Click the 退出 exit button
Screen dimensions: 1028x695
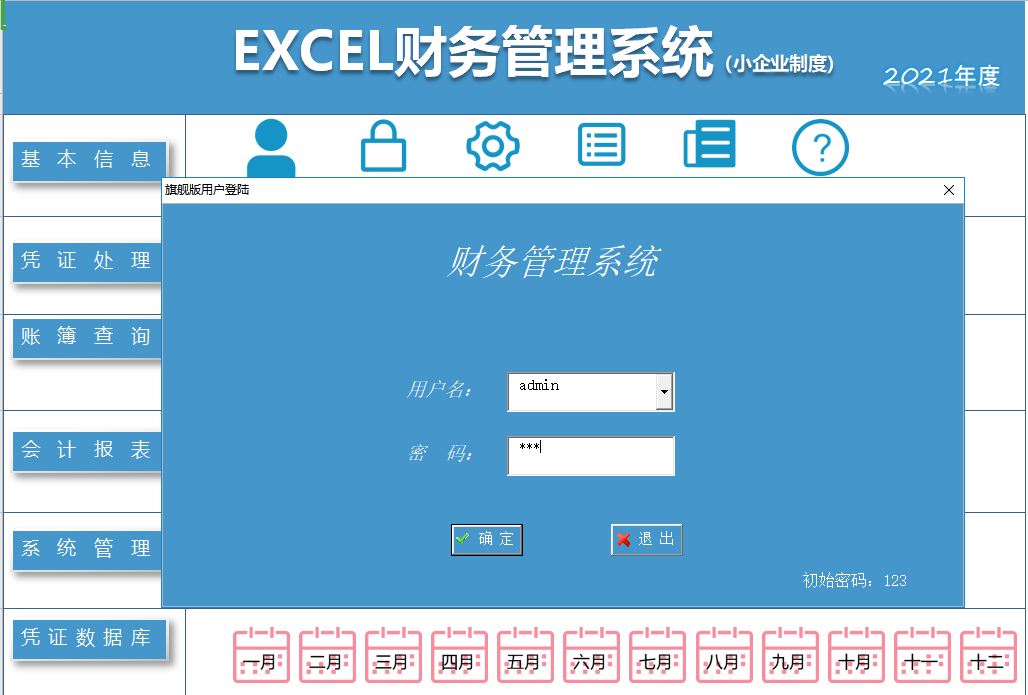[646, 540]
